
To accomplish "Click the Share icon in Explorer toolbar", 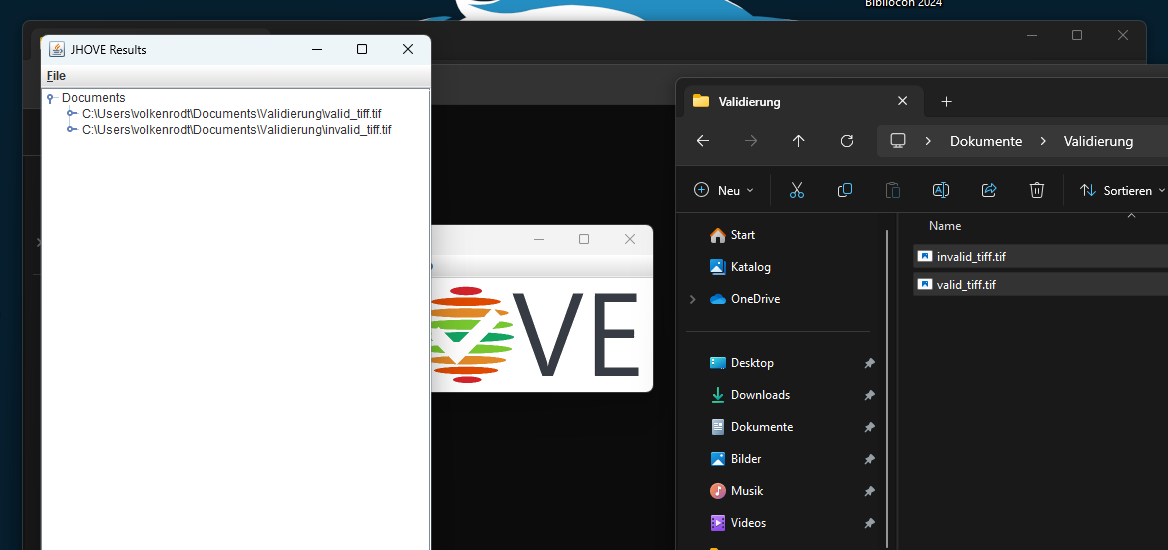I will (989, 190).
